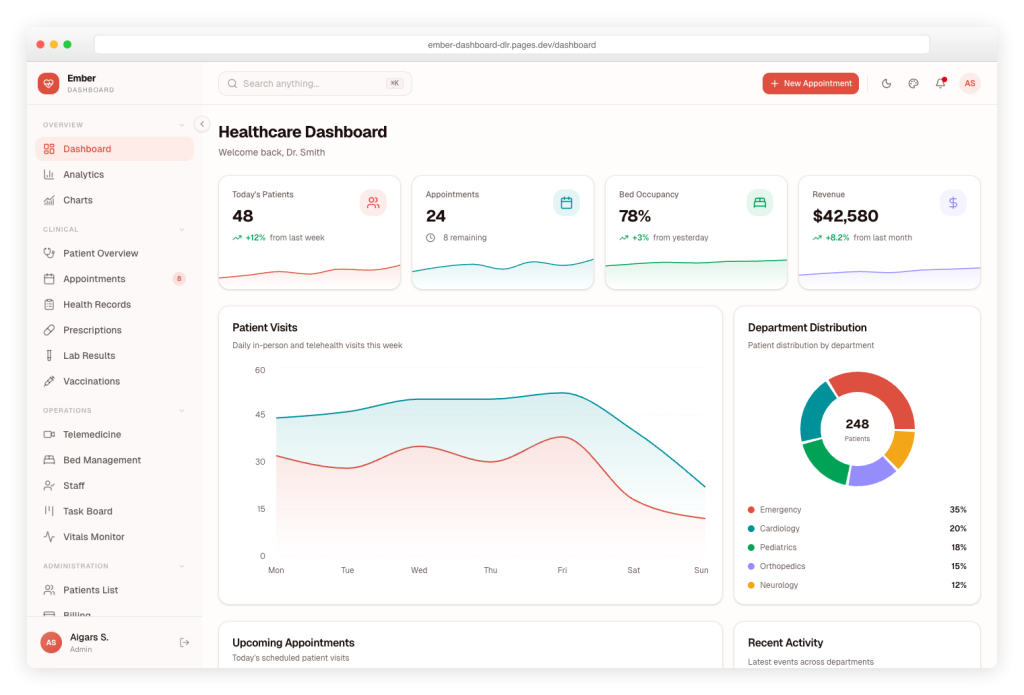Click the Revenue $42,580 value
1024x695 pixels.
coord(845,216)
